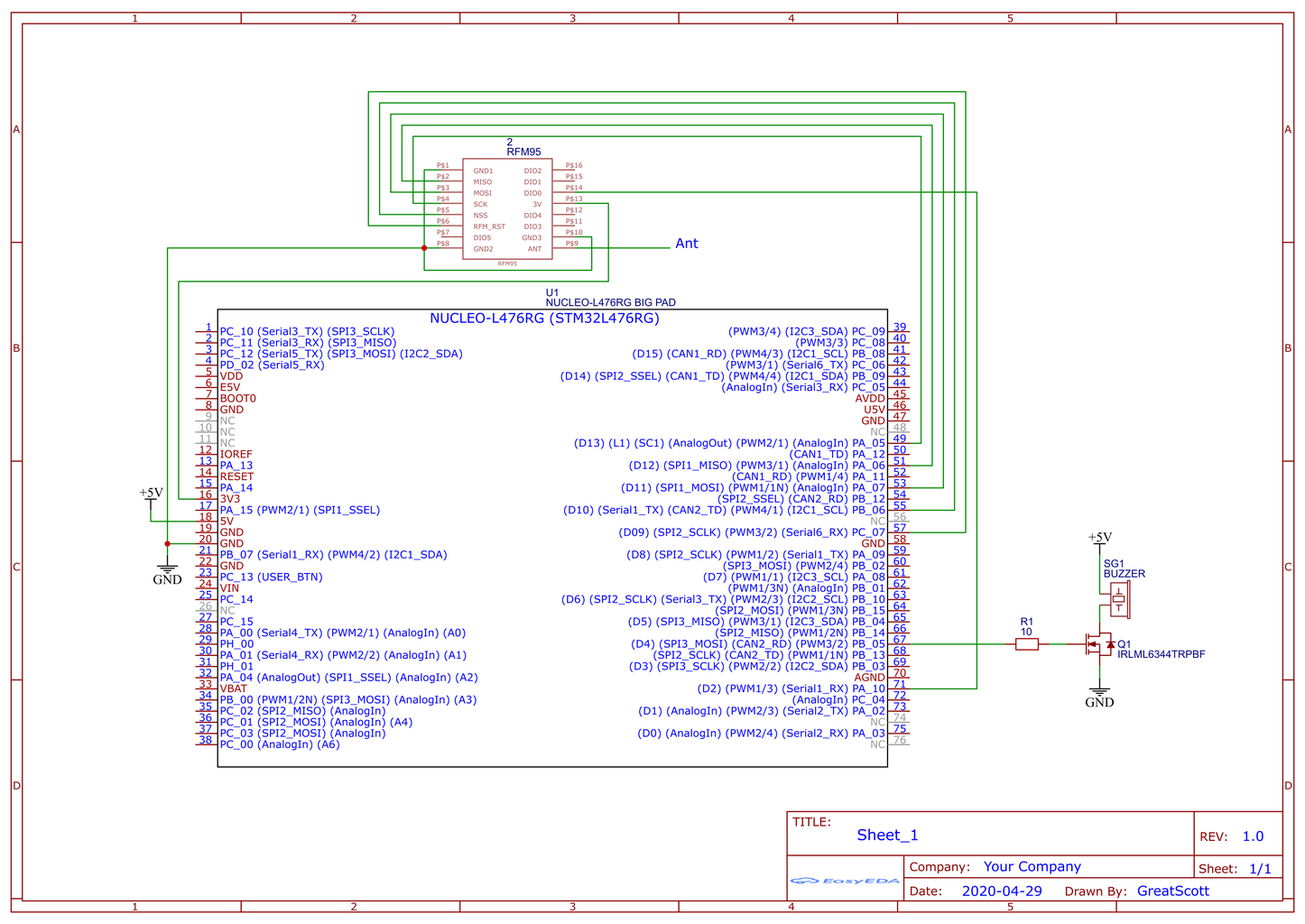
Task: Click the Ant net label
Action: point(687,244)
